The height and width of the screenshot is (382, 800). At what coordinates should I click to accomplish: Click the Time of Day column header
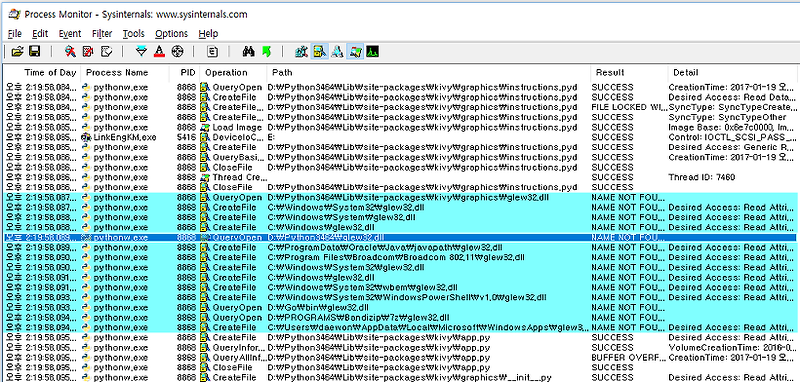click(x=51, y=72)
